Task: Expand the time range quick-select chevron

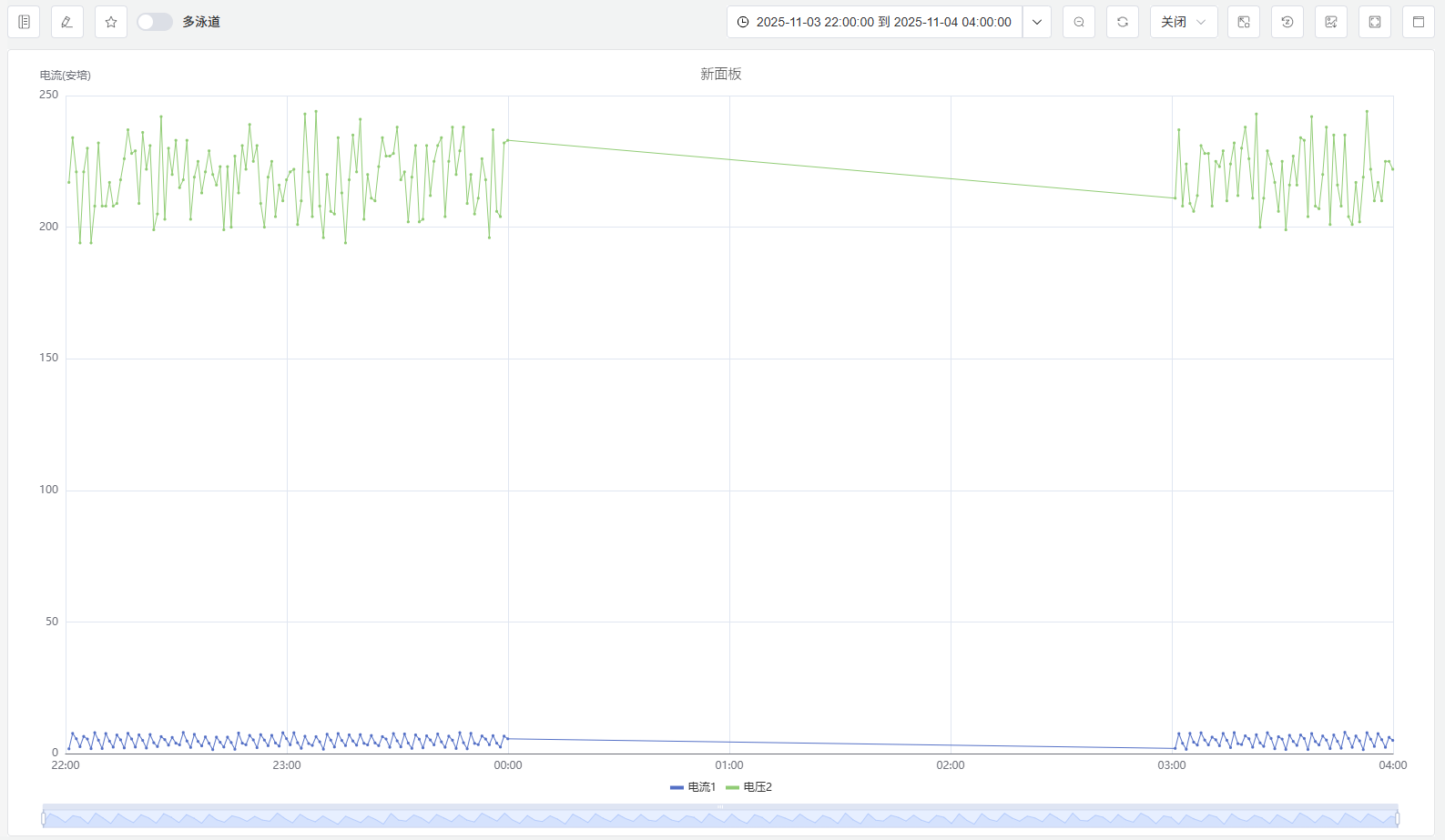Action: 1037,22
